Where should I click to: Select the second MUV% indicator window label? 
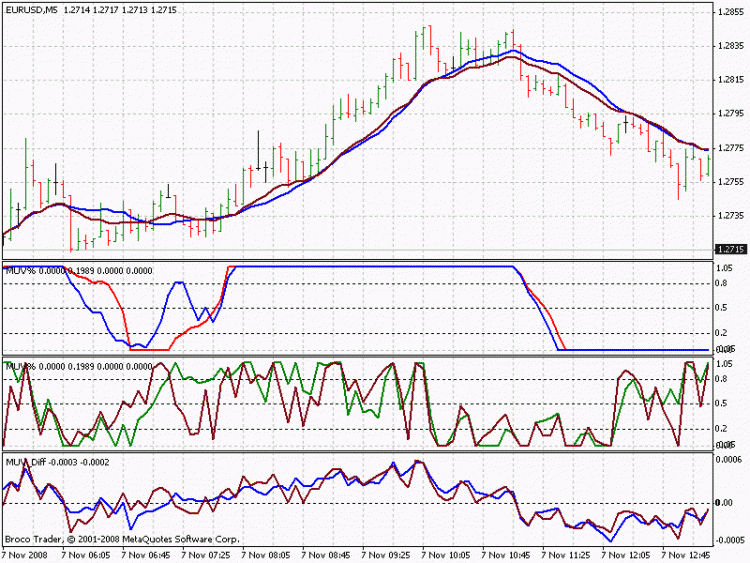[x=79, y=367]
